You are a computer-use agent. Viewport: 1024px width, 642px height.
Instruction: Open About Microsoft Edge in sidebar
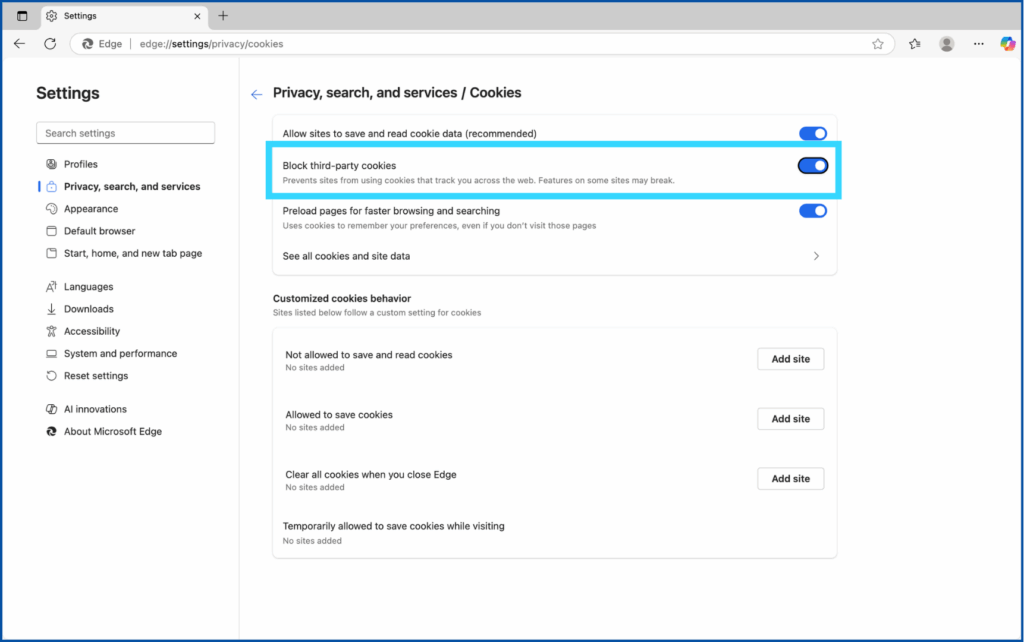click(x=112, y=432)
